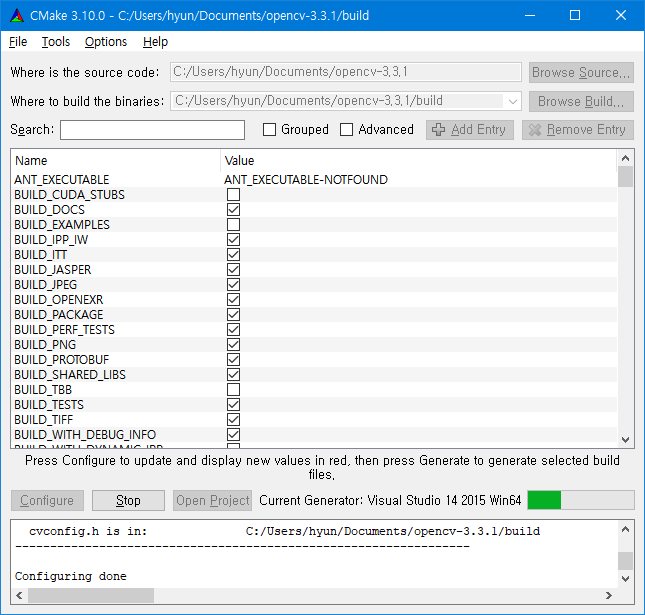Check the BUILD_TBB checkbox
The width and height of the screenshot is (645, 615).
(x=233, y=390)
